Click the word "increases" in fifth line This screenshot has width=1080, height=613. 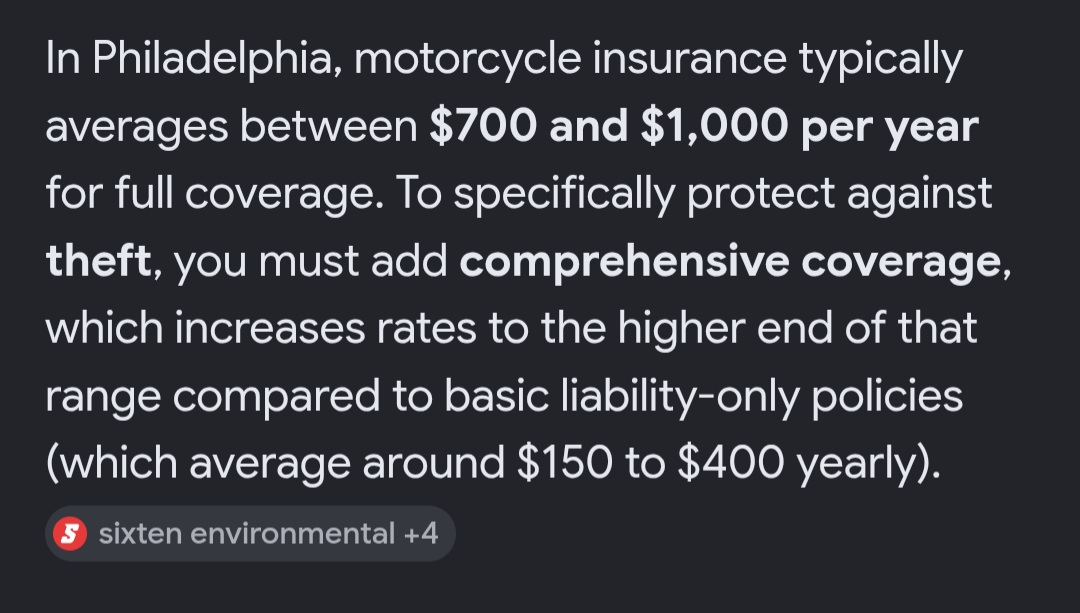click(x=269, y=329)
